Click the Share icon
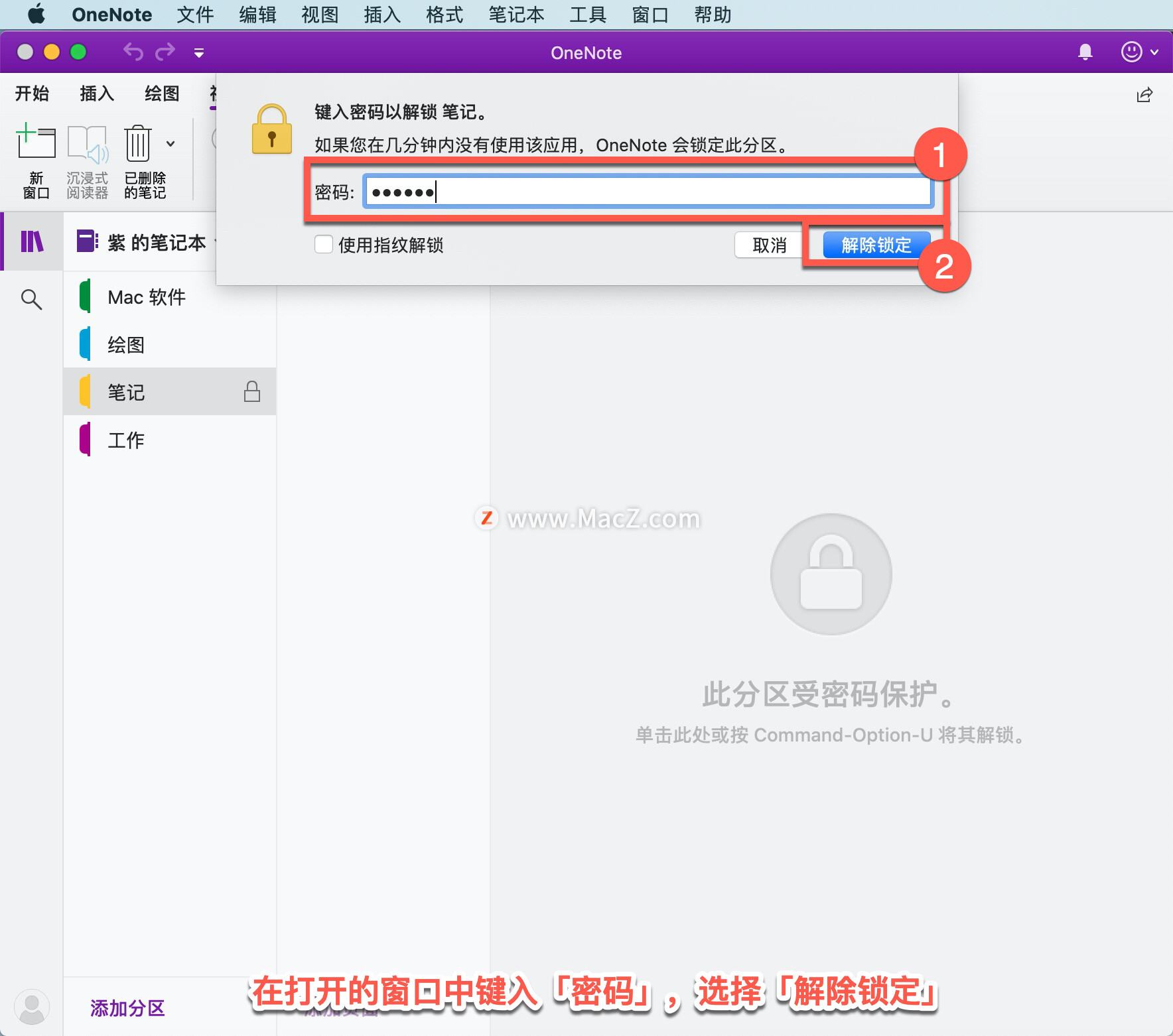Viewport: 1173px width, 1036px height. pyautogui.click(x=1144, y=95)
